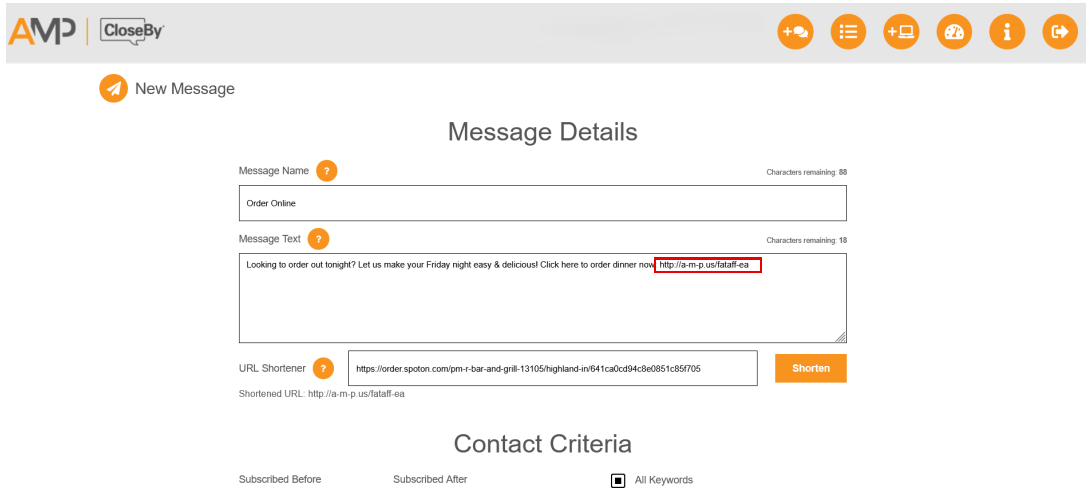Click the Message Text resize handle

click(x=841, y=337)
